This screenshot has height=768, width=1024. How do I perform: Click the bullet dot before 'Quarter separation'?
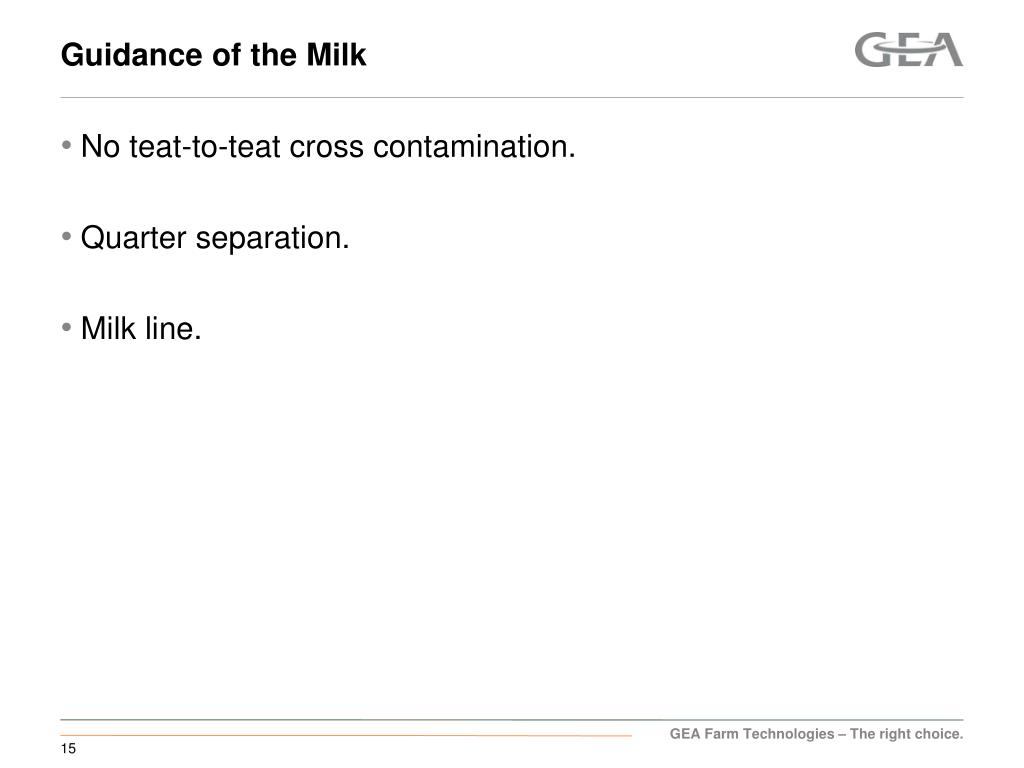click(67, 236)
